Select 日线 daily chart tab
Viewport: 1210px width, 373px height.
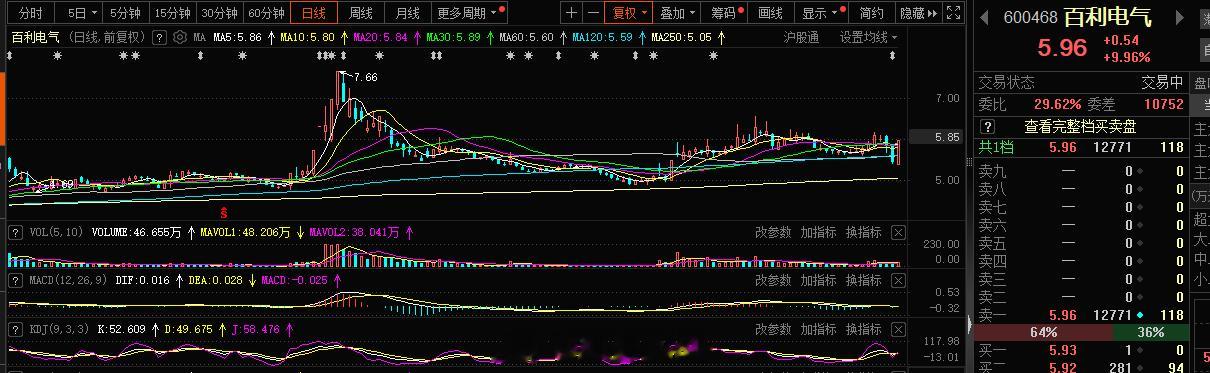pyautogui.click(x=314, y=13)
